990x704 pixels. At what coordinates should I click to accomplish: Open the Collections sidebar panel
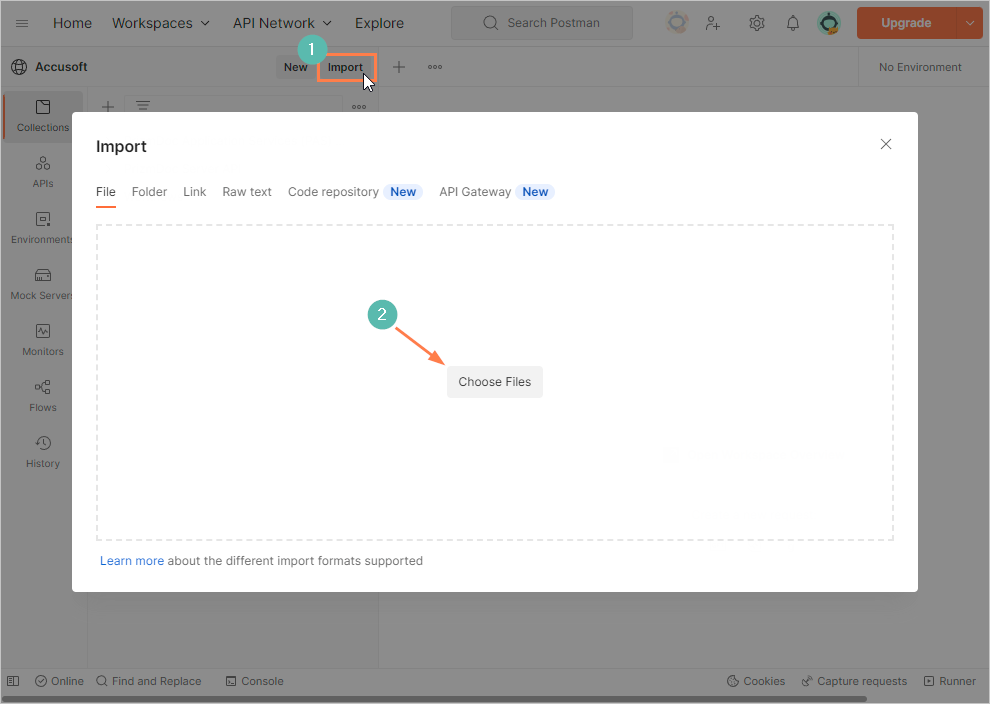pos(43,116)
